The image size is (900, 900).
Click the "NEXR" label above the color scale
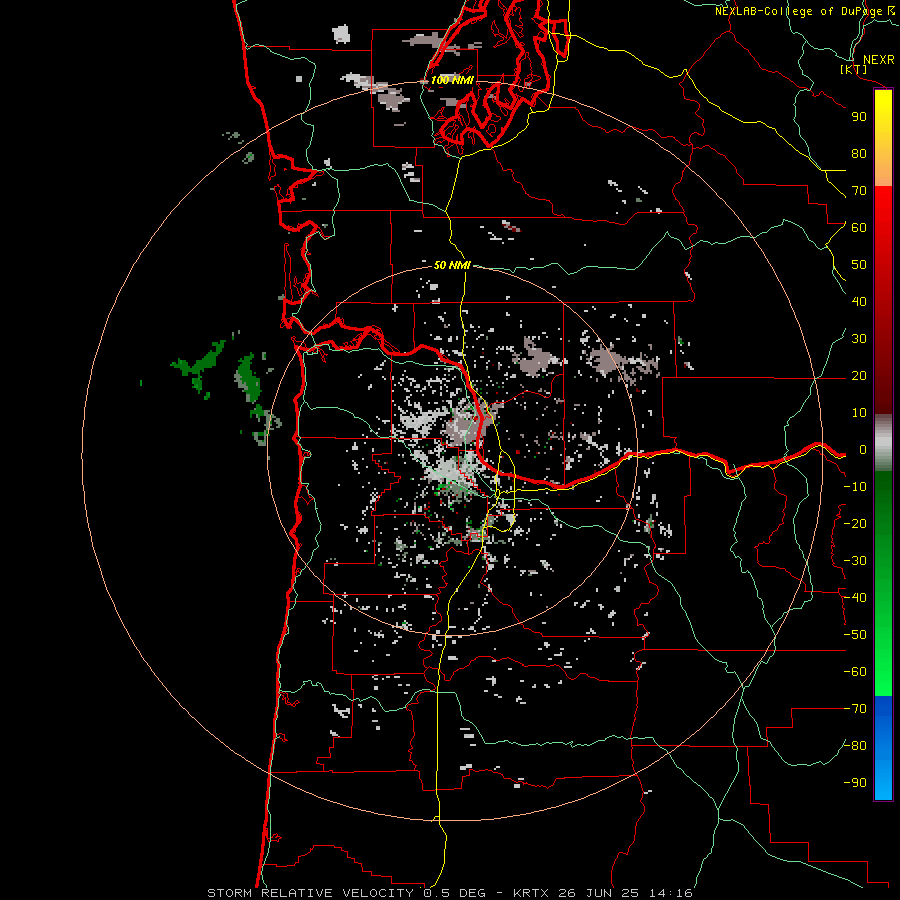878,60
